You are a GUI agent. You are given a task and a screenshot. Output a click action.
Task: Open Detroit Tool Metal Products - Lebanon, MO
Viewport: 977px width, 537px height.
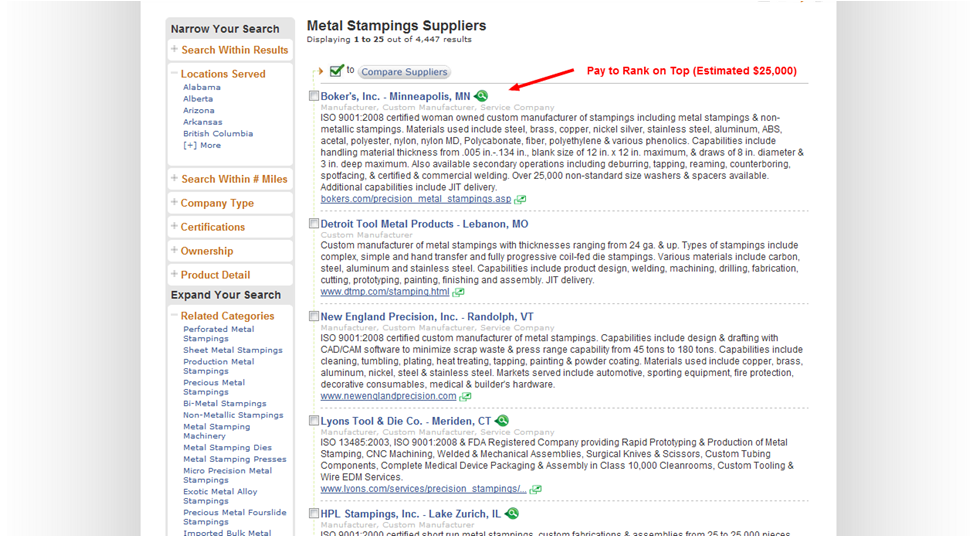pyautogui.click(x=424, y=224)
